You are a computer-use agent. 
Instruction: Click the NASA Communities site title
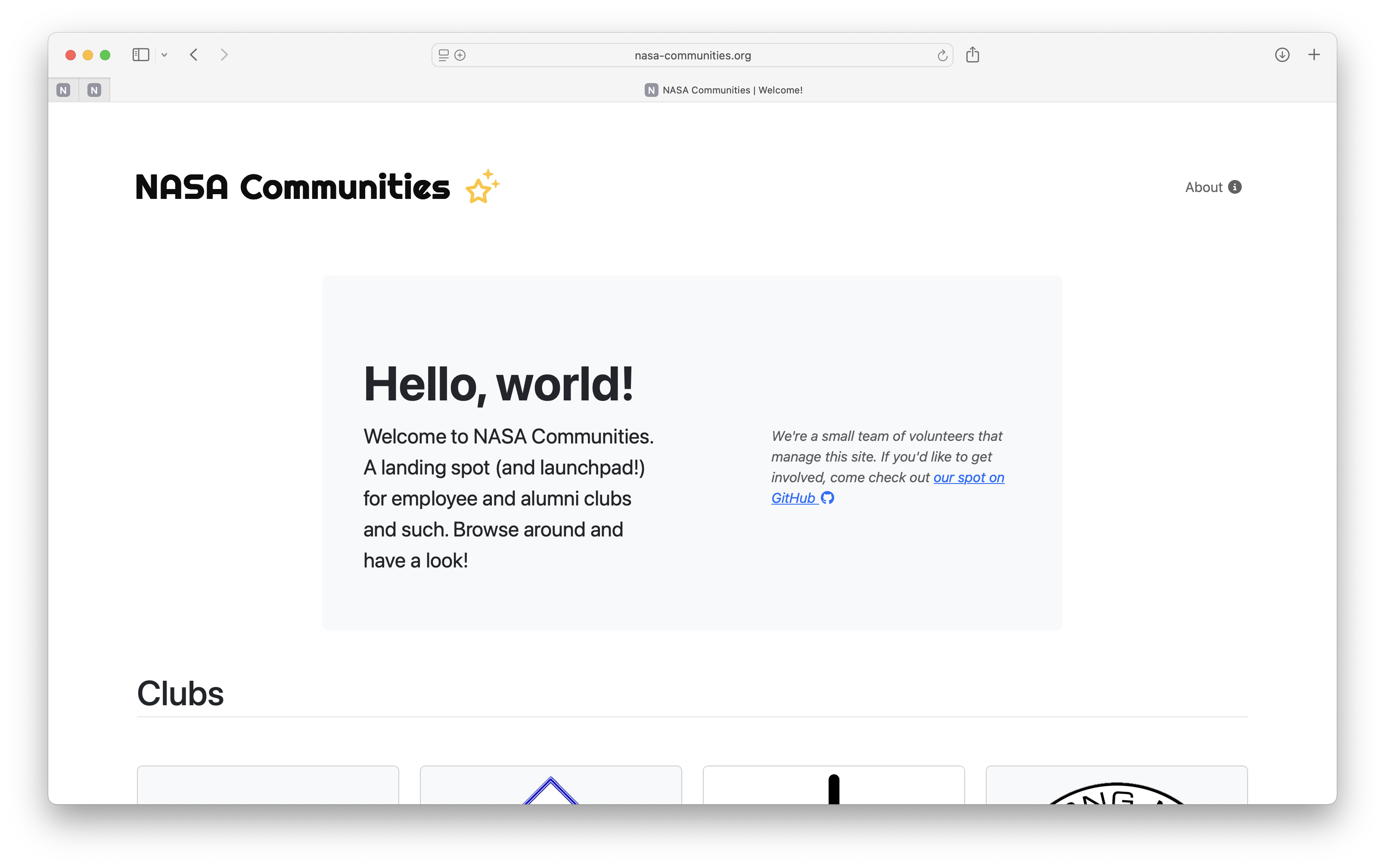[293, 187]
